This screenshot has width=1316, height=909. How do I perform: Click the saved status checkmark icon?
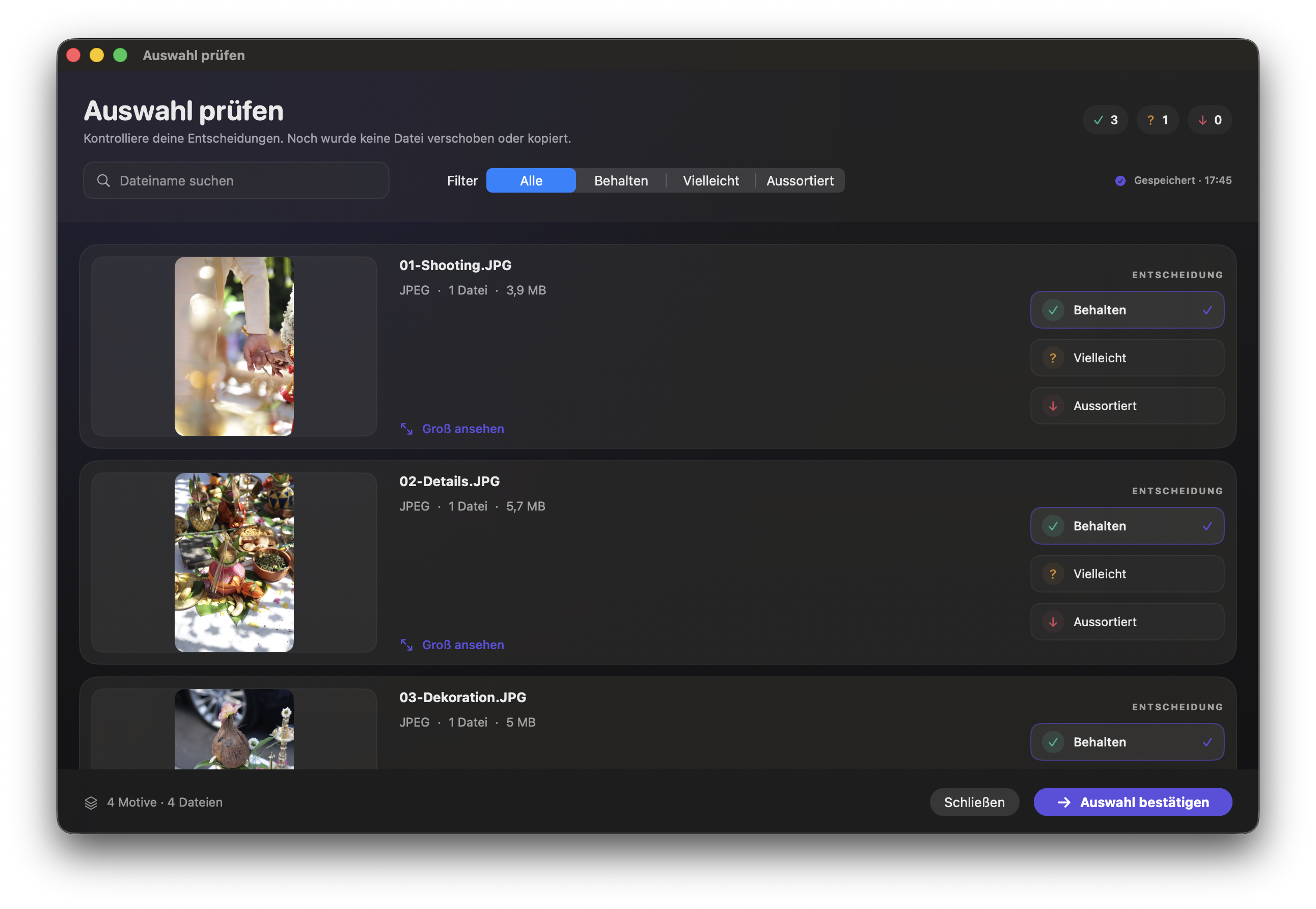(x=1120, y=180)
